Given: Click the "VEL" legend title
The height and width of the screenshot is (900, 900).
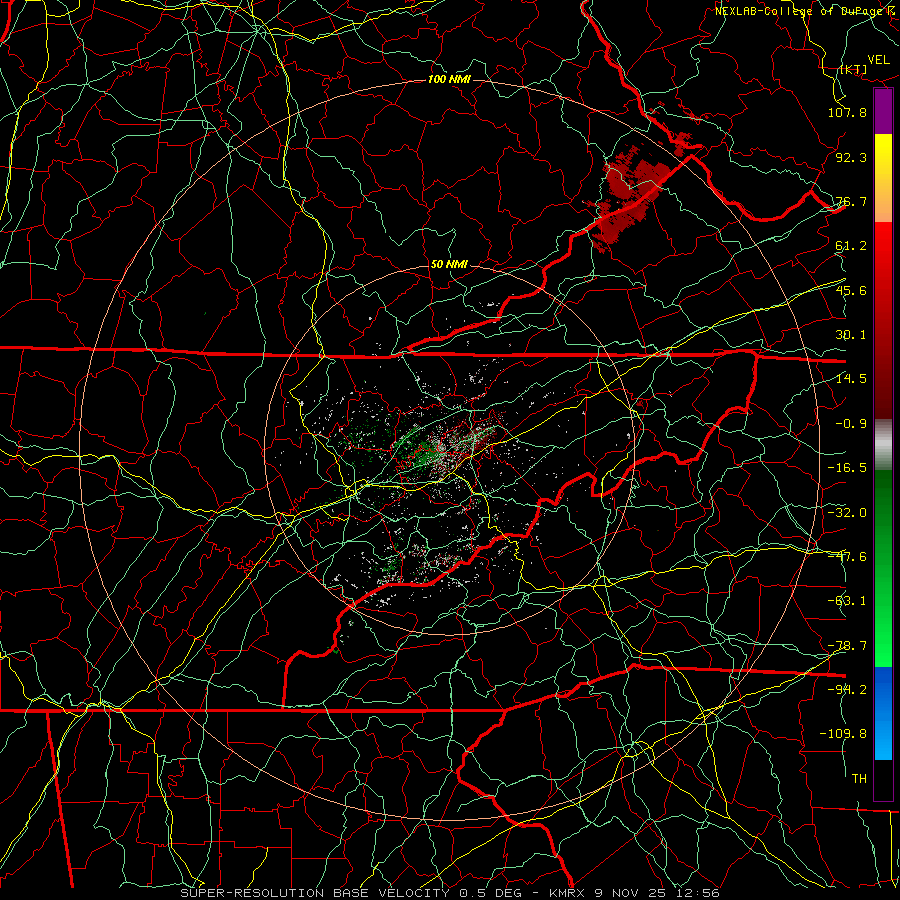Looking at the screenshot, I should [878, 60].
